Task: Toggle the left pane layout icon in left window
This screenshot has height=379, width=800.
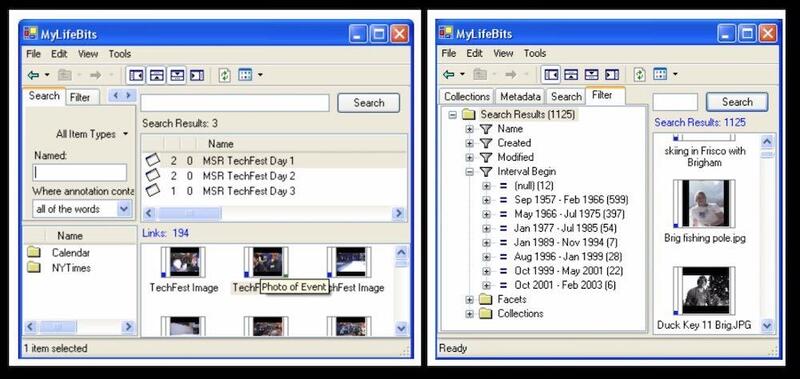Action: coord(136,75)
